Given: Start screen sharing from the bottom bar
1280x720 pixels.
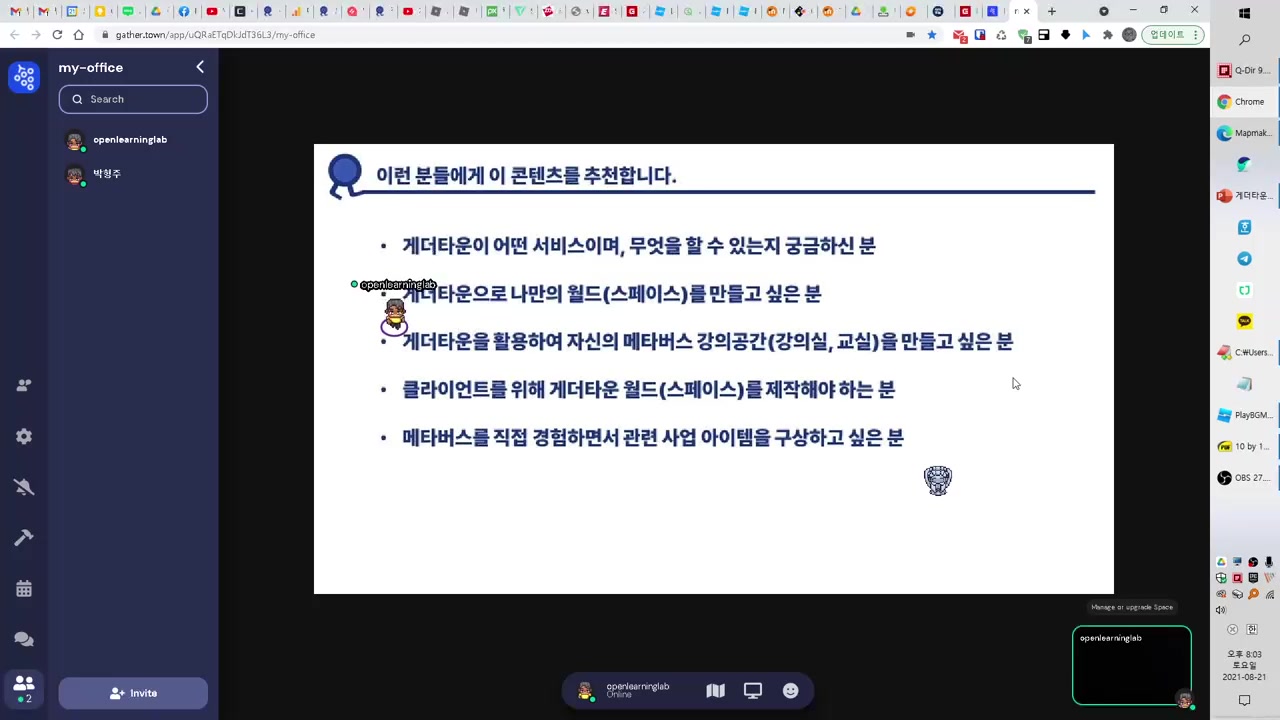Looking at the screenshot, I should 752,690.
